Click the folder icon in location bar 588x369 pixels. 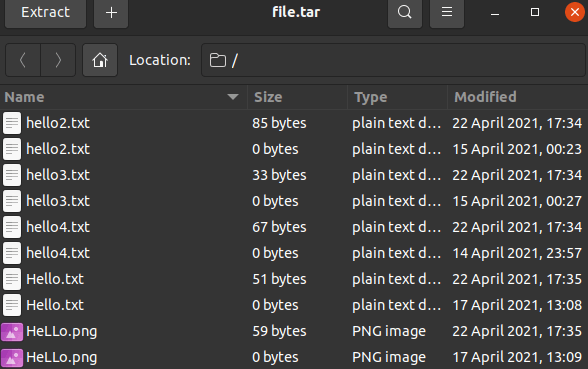point(218,60)
